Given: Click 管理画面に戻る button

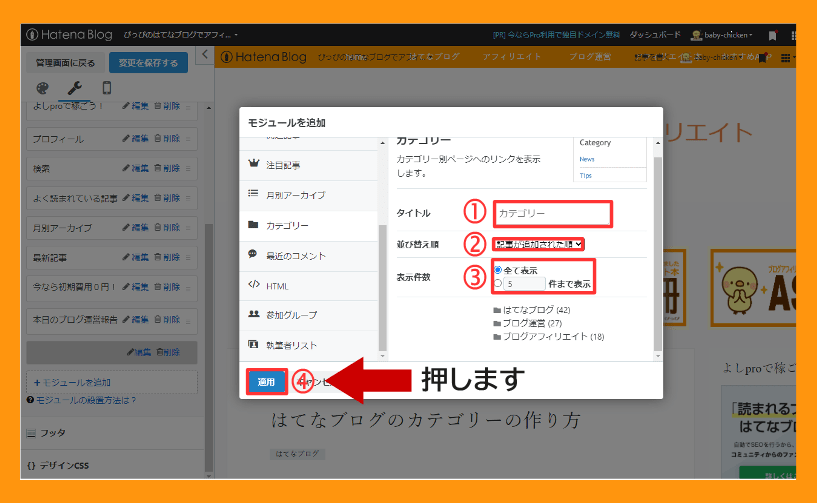Looking at the screenshot, I should click(x=66, y=63).
